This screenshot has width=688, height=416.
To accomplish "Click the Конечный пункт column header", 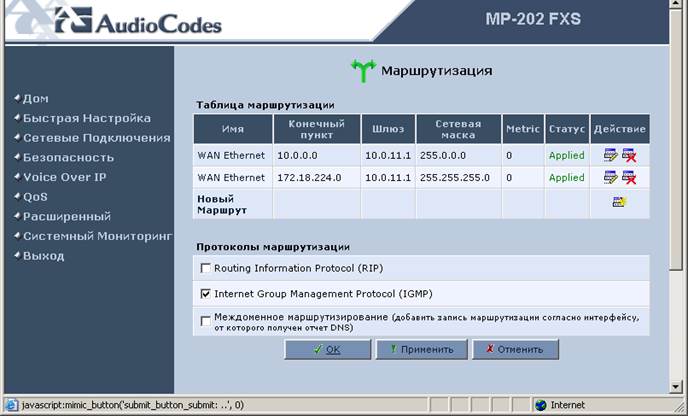I will [x=316, y=129].
